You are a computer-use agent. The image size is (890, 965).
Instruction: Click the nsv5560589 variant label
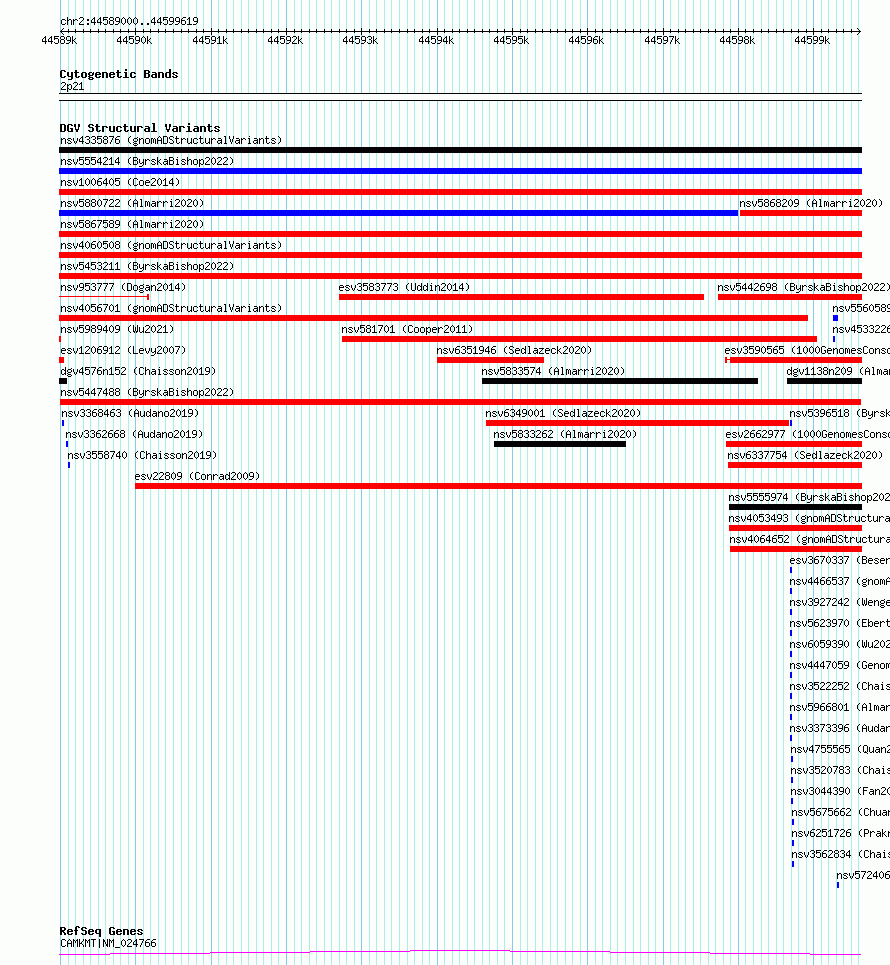[x=861, y=308]
